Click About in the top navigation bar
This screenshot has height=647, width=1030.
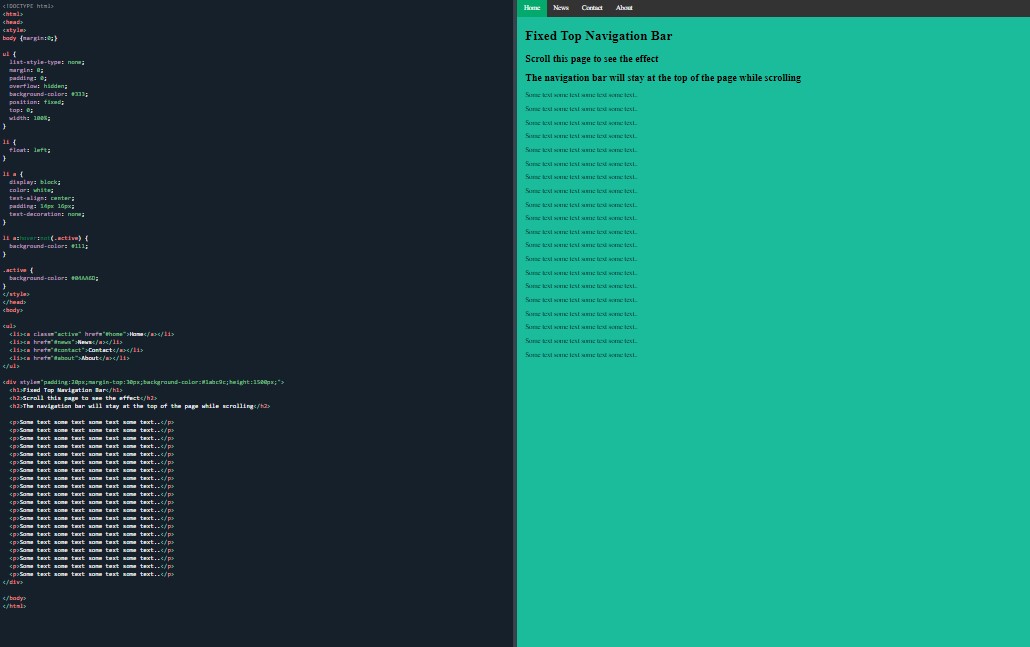pos(624,8)
